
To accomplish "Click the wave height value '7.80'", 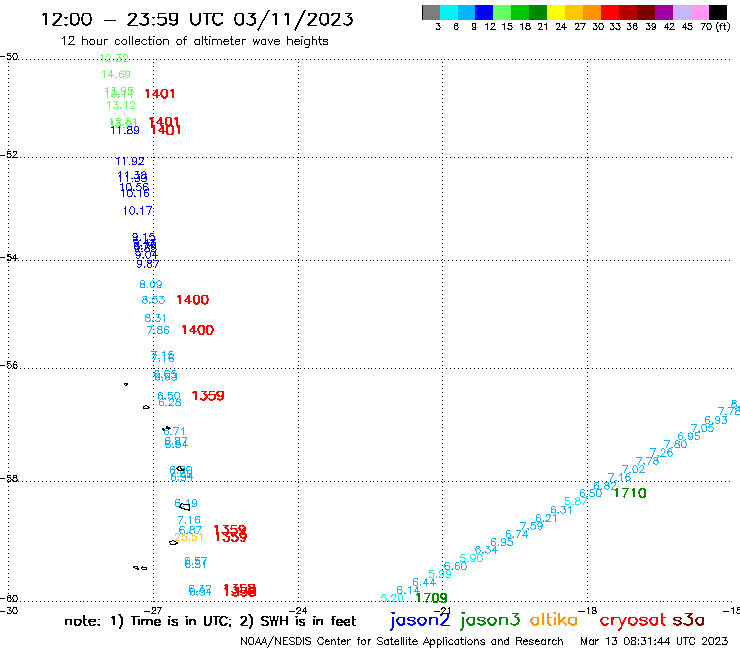I will 675,444.
